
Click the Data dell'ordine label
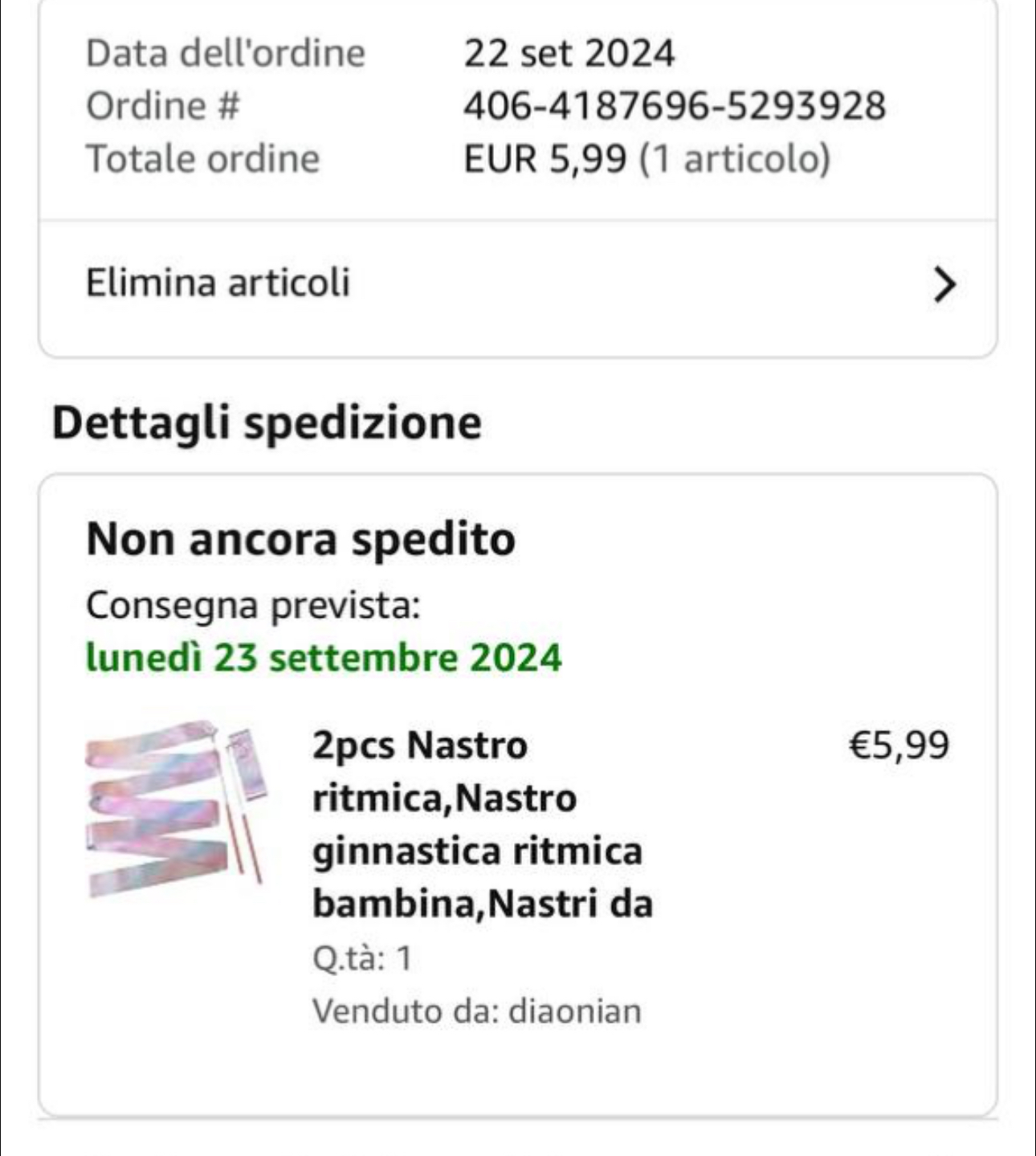[x=226, y=53]
